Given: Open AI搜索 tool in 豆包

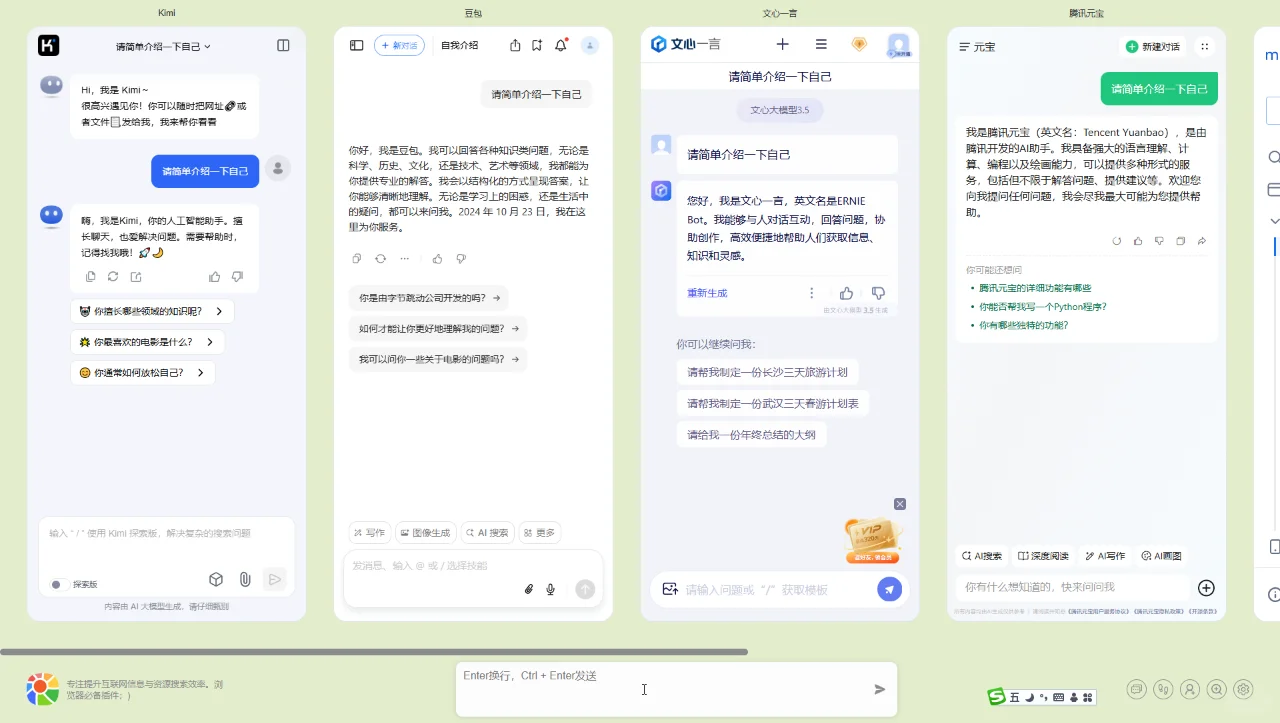Looking at the screenshot, I should pyautogui.click(x=487, y=532).
